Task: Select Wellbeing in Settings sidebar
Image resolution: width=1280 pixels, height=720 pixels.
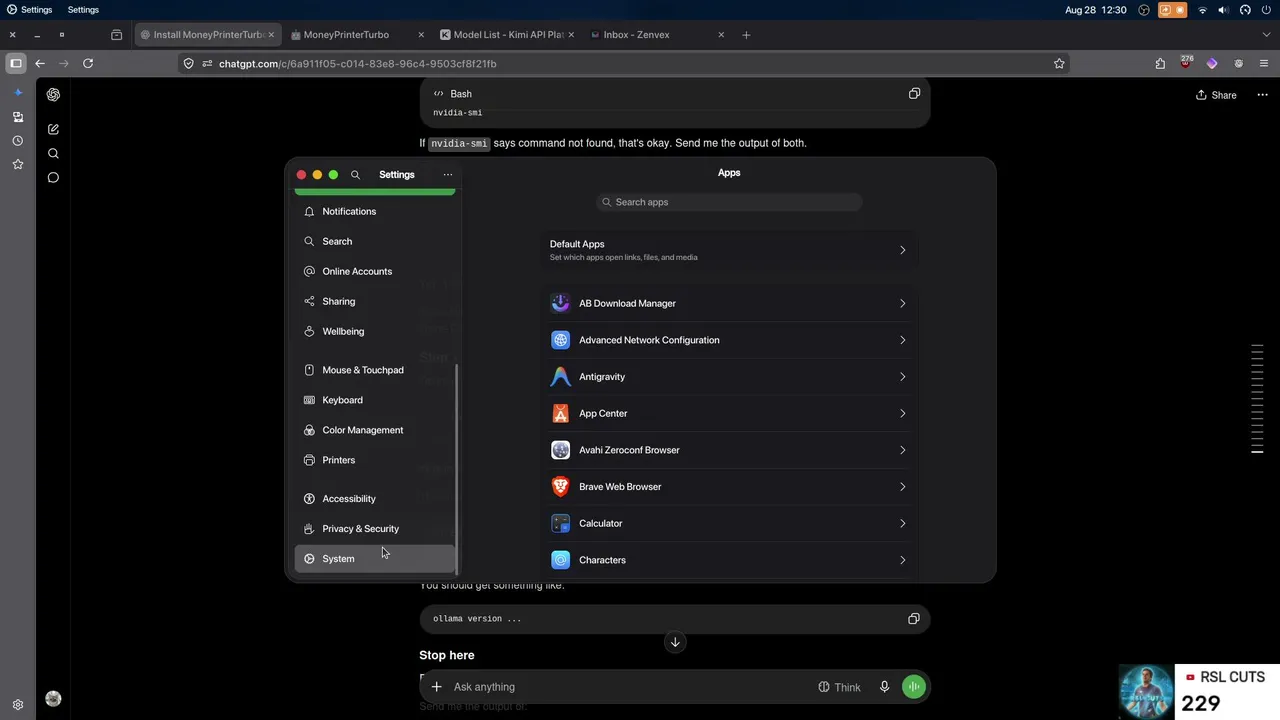Action: (375, 332)
